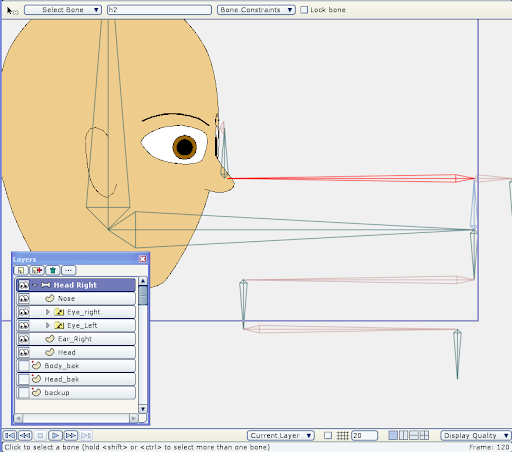Enable the Lock bone checkbox

point(304,10)
